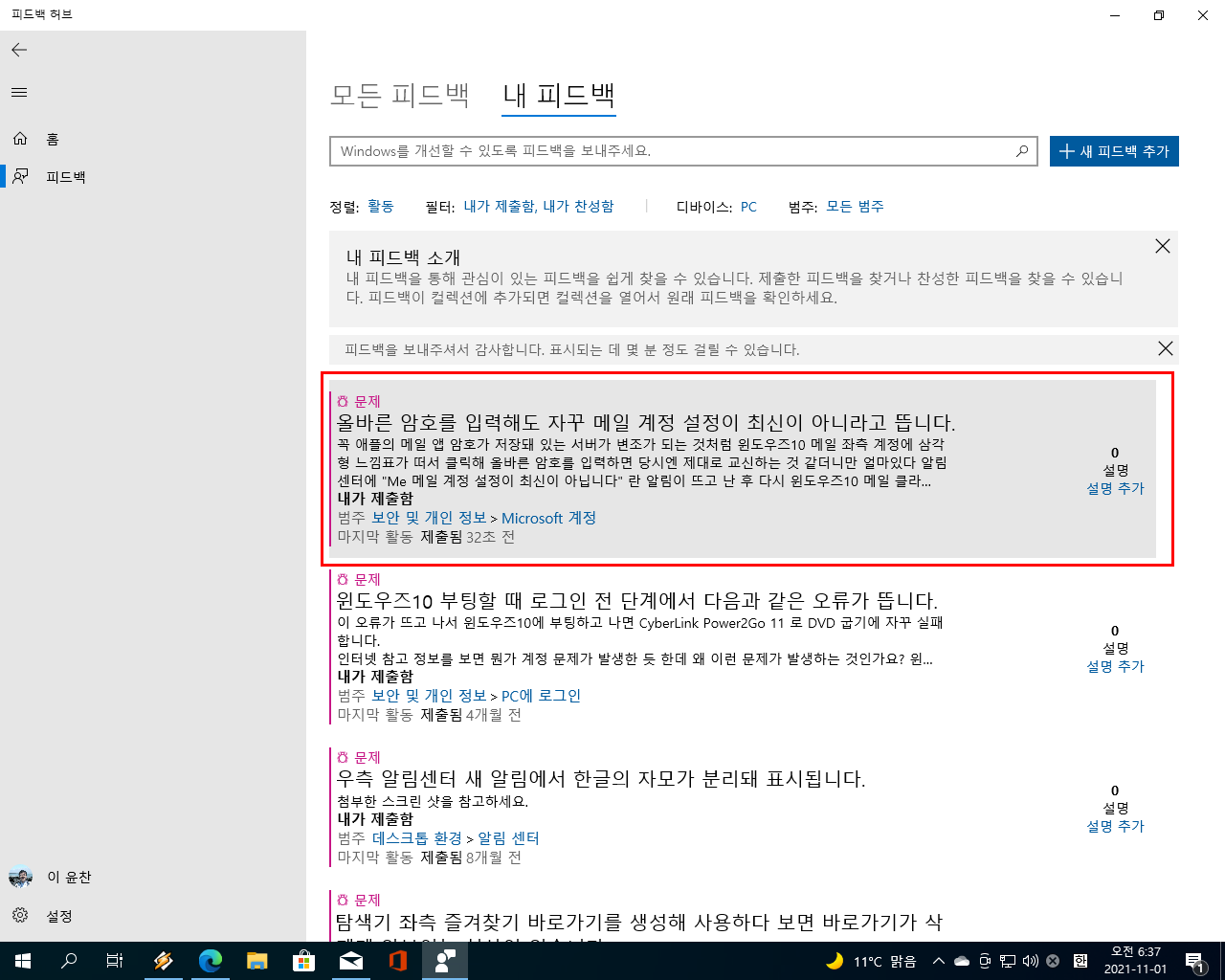Image resolution: width=1225 pixels, height=980 pixels.
Task: Open the notification center icon
Action: (x=1195, y=961)
